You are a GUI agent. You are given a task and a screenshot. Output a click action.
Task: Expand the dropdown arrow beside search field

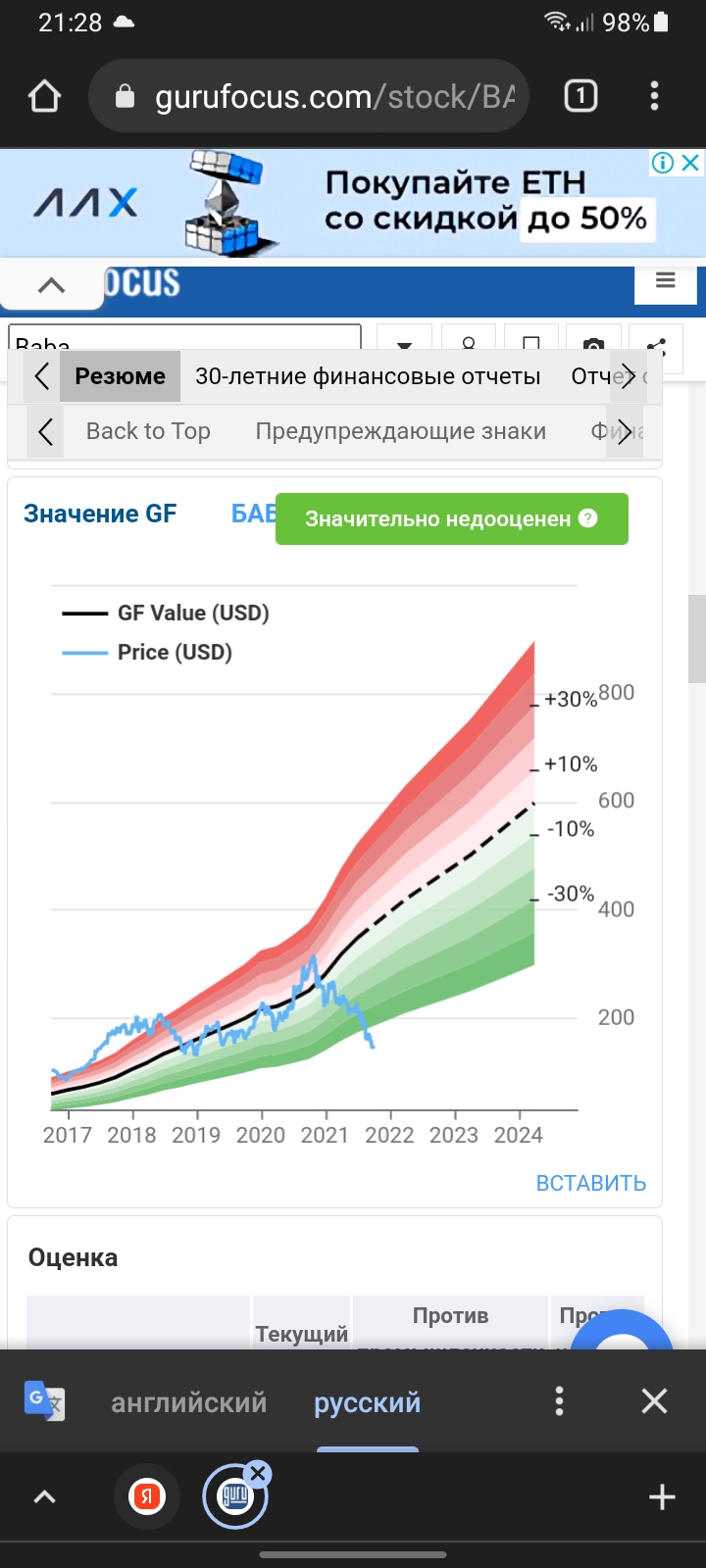click(404, 343)
